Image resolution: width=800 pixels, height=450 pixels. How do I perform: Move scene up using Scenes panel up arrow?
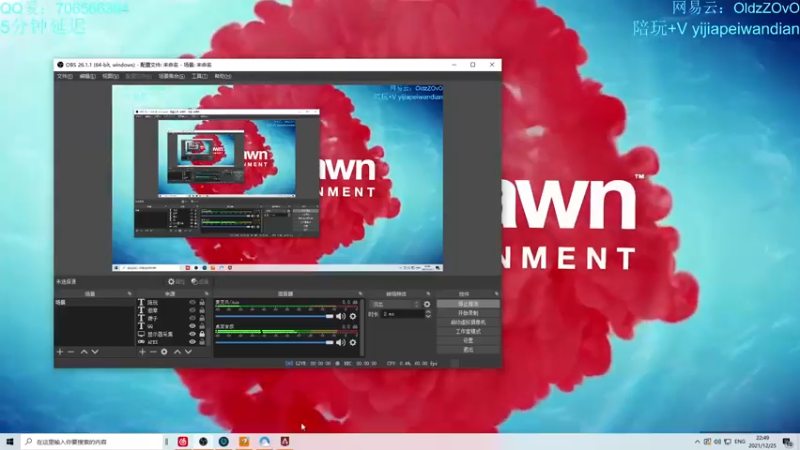pos(84,352)
